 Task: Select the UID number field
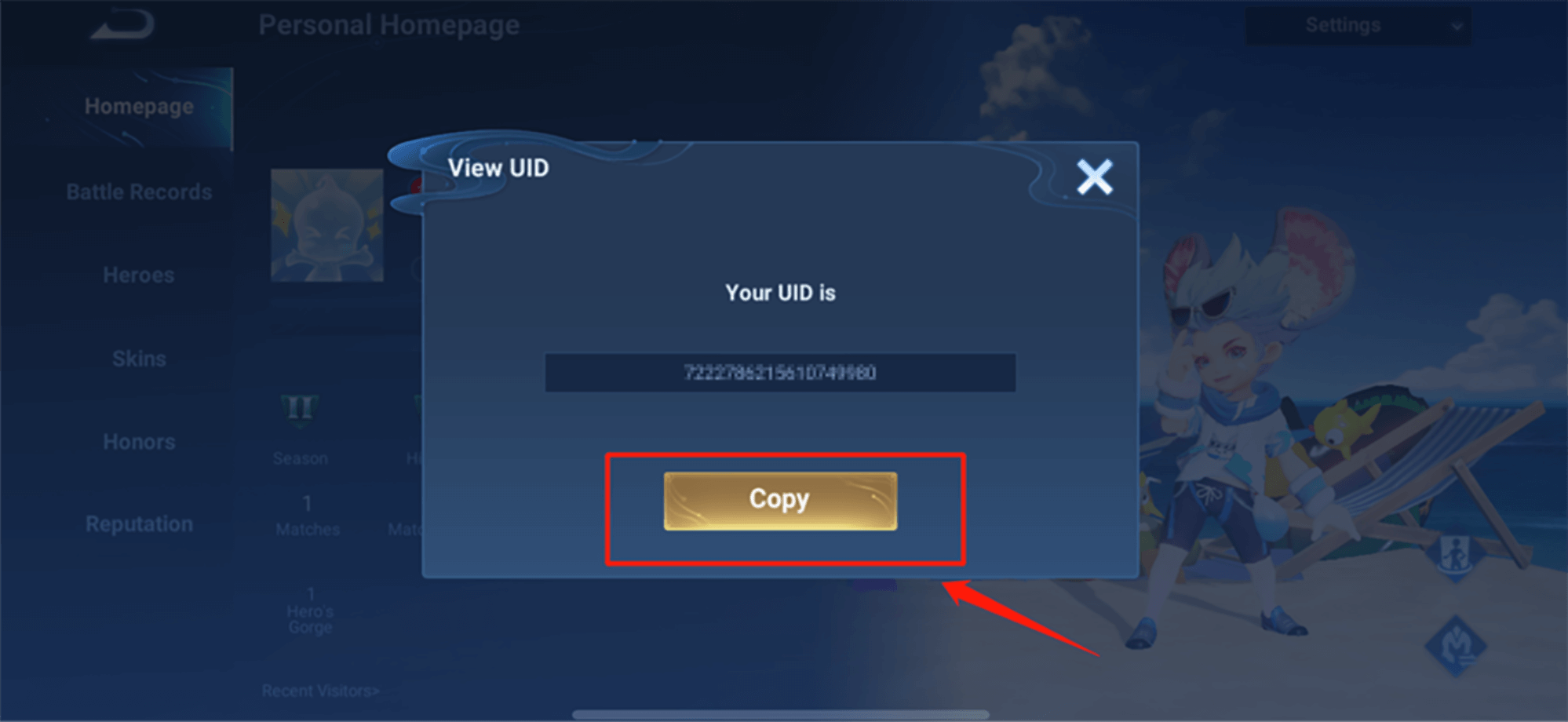point(780,373)
